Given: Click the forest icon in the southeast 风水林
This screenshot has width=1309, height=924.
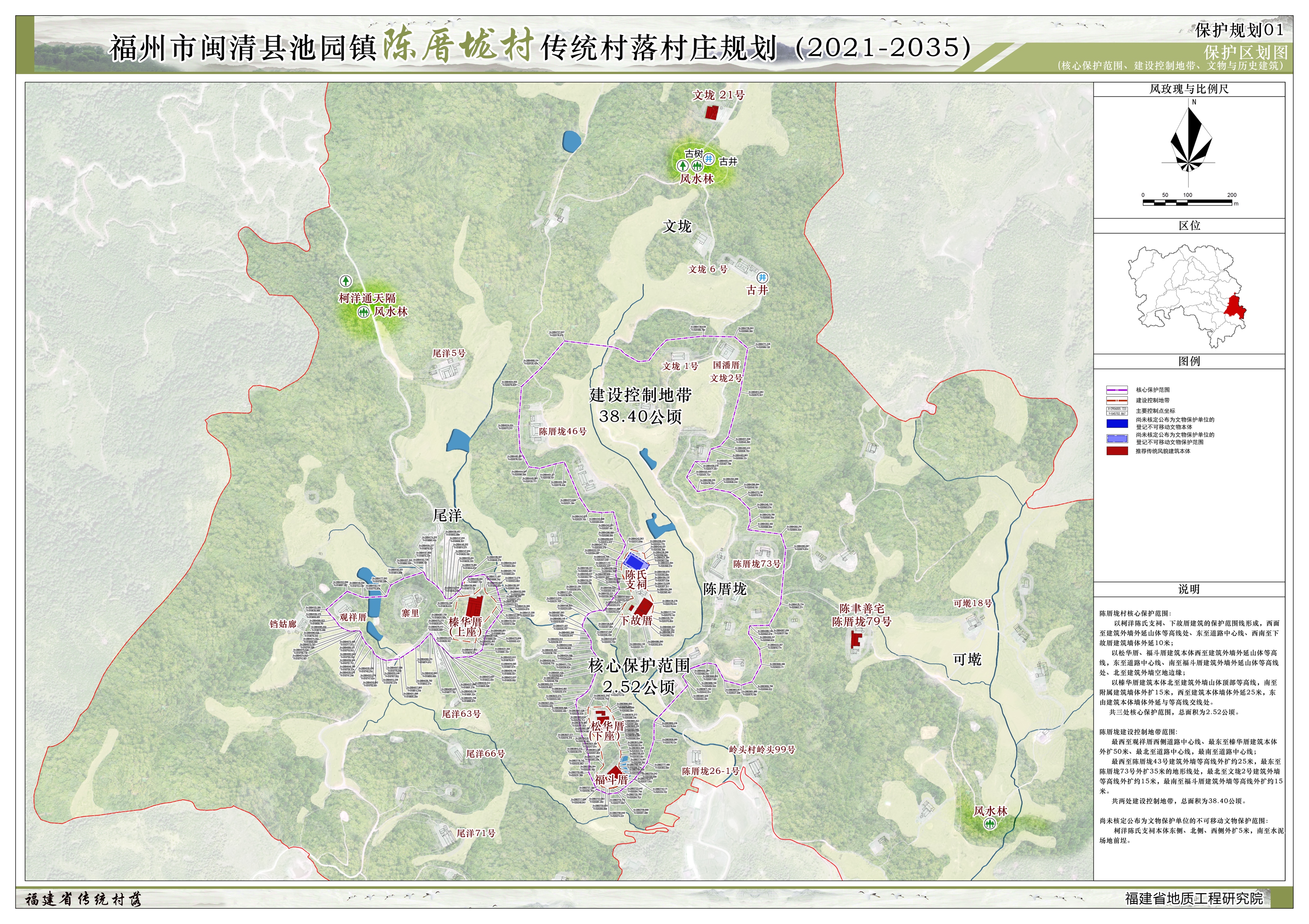Looking at the screenshot, I should (x=990, y=824).
